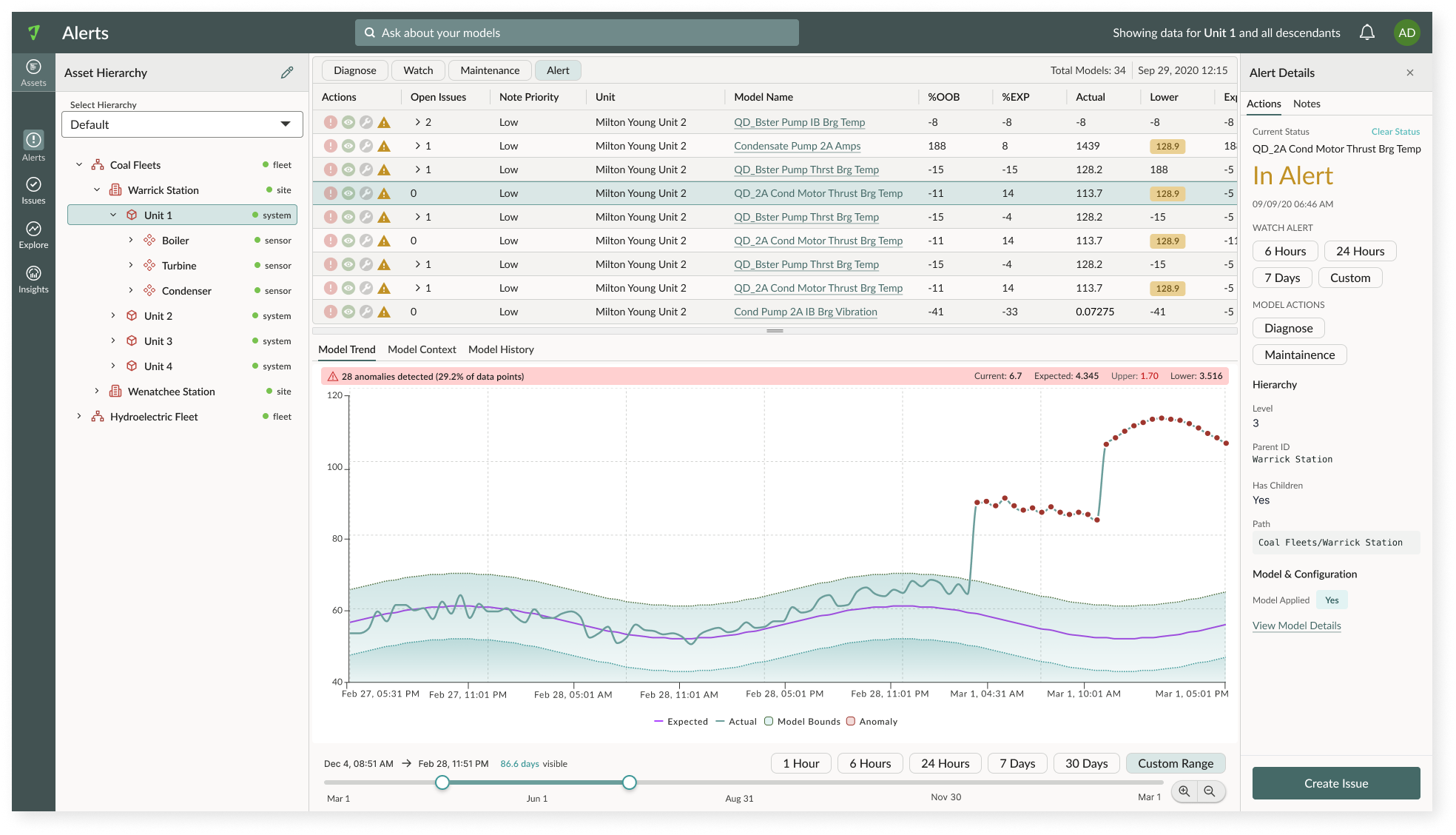Open the Condensate Pump 2A Amps model link
The image size is (1456, 835).
point(797,146)
